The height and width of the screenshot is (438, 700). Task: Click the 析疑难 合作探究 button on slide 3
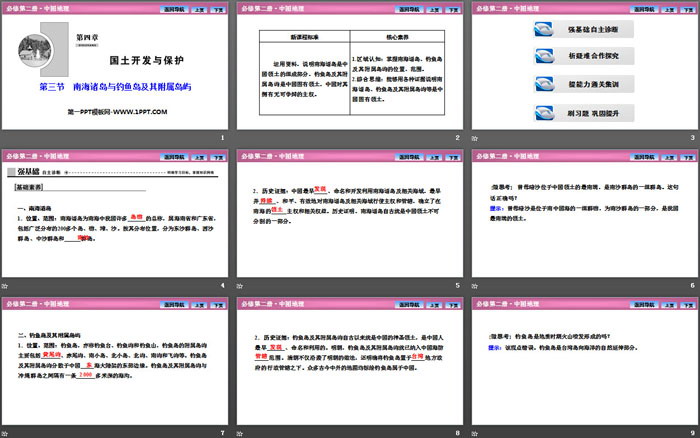[x=583, y=56]
